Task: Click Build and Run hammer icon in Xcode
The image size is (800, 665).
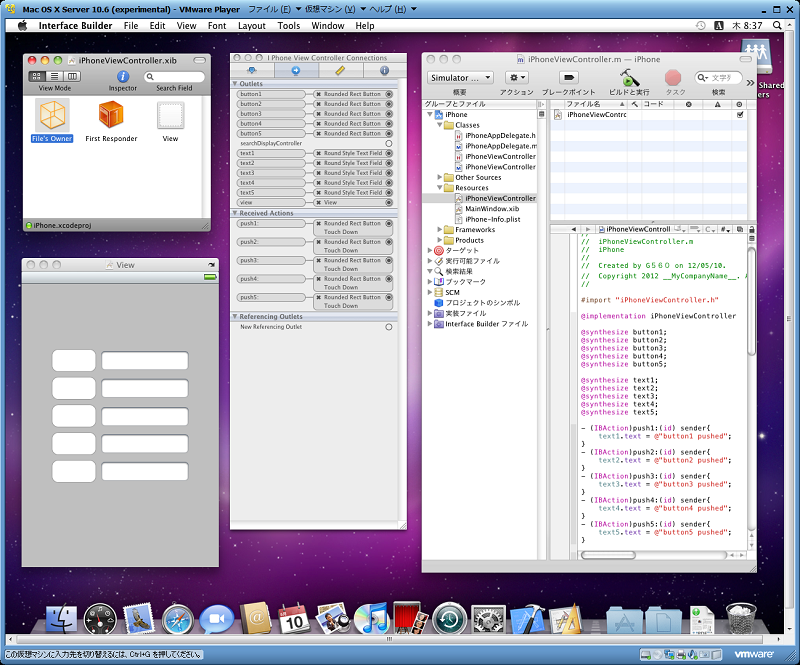Action: (629, 78)
